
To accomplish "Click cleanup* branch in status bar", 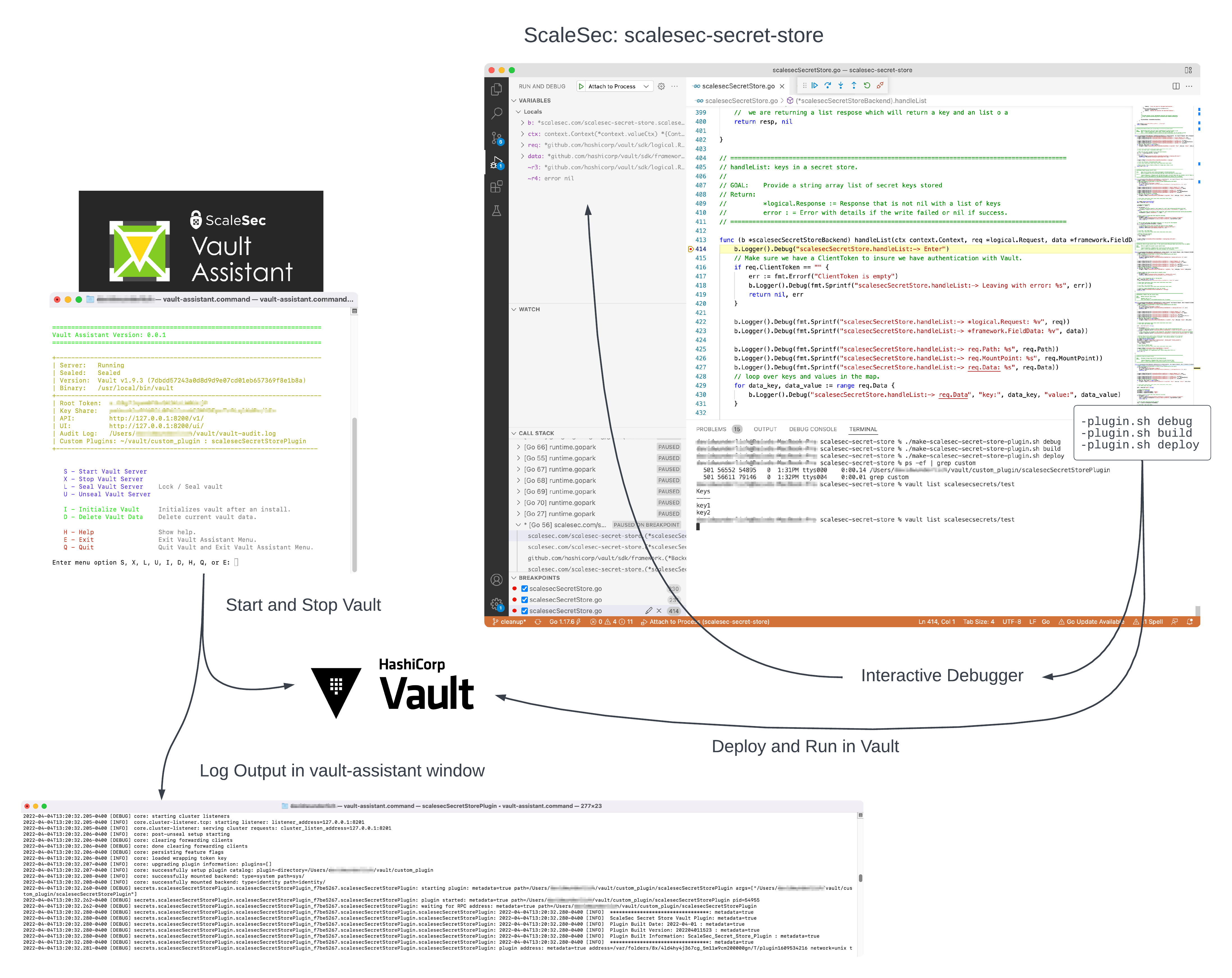I will 509,622.
